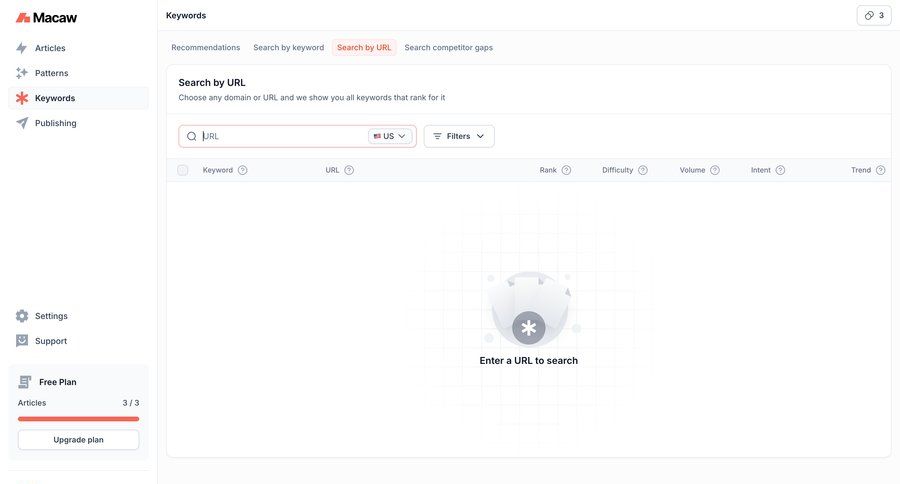This screenshot has height=484, width=900.
Task: Click help icon beside Intent header
Action: 780,170
